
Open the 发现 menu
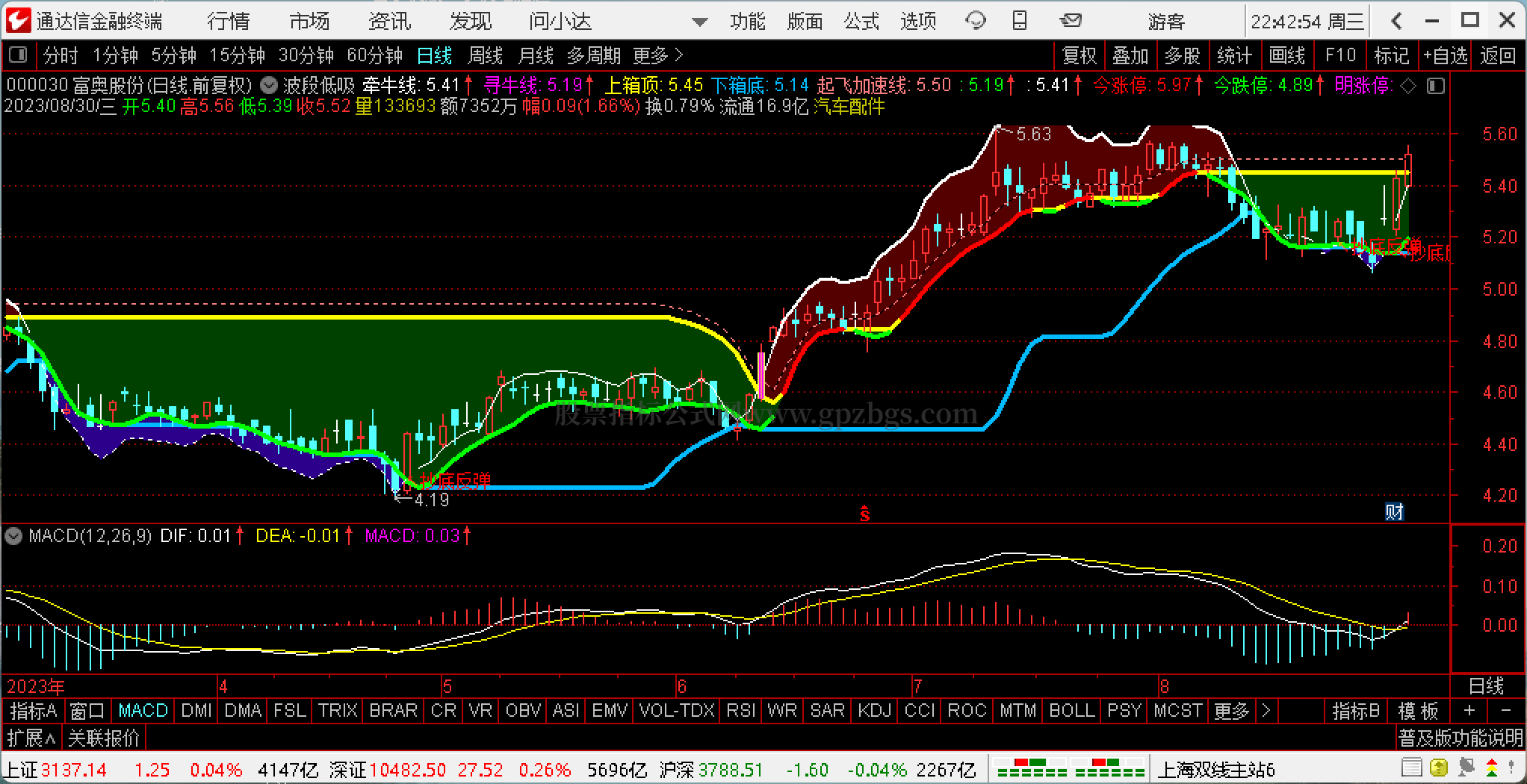pos(471,22)
